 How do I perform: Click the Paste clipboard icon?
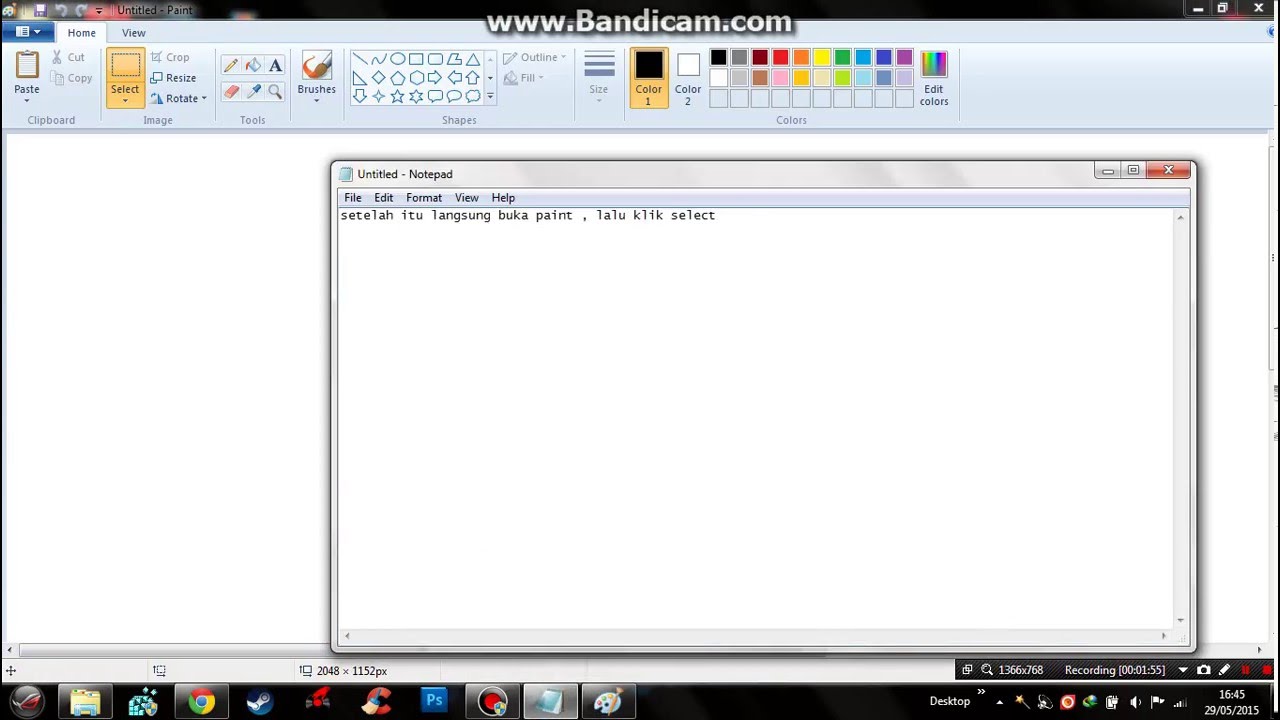pyautogui.click(x=27, y=65)
